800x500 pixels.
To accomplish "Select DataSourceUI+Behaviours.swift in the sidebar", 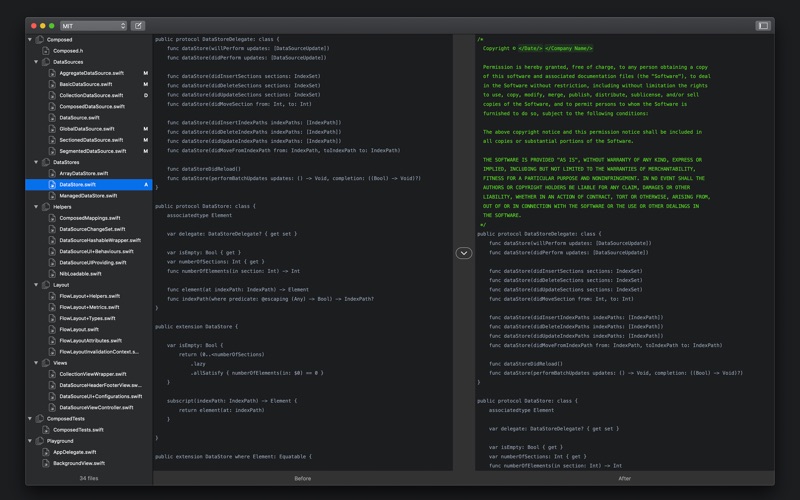I will [89, 252].
